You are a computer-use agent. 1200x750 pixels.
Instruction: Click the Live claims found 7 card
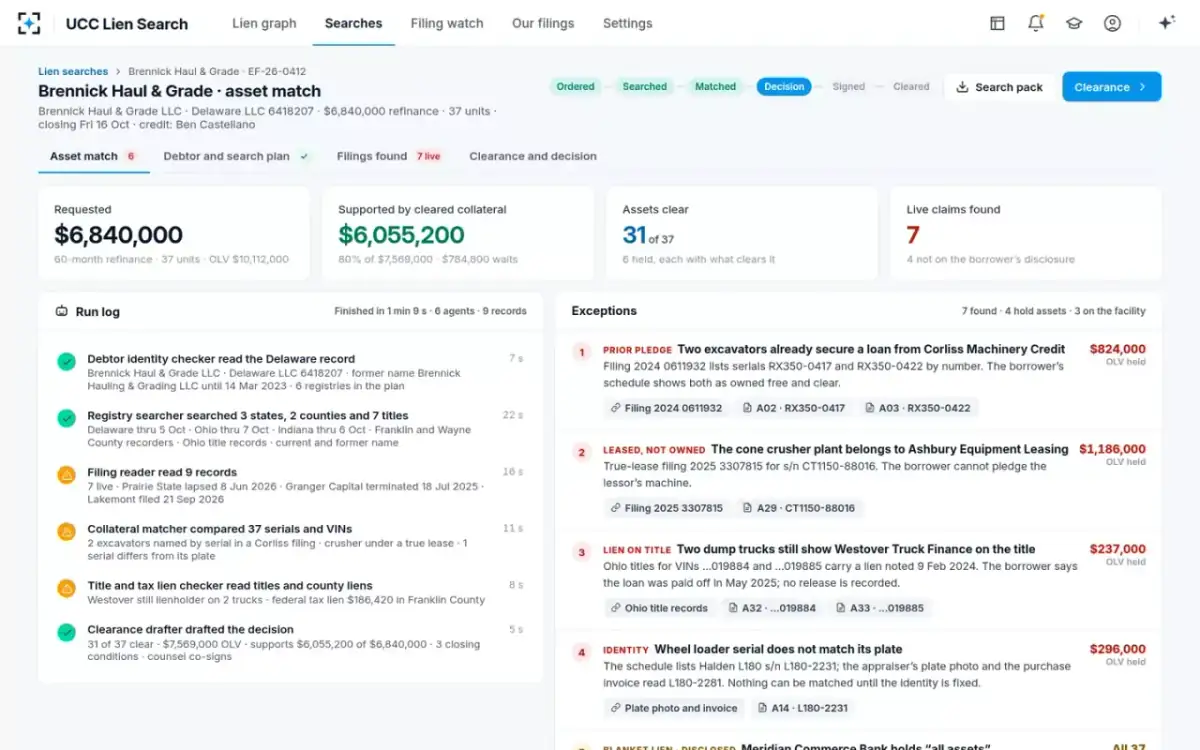tap(1026, 233)
